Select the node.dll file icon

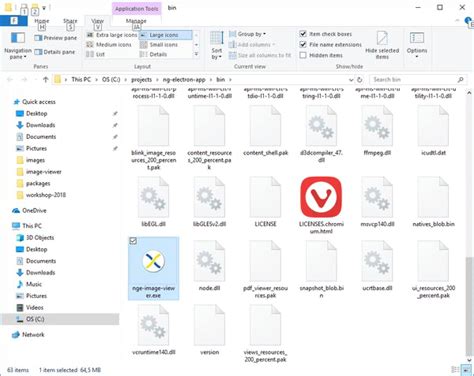coord(209,261)
